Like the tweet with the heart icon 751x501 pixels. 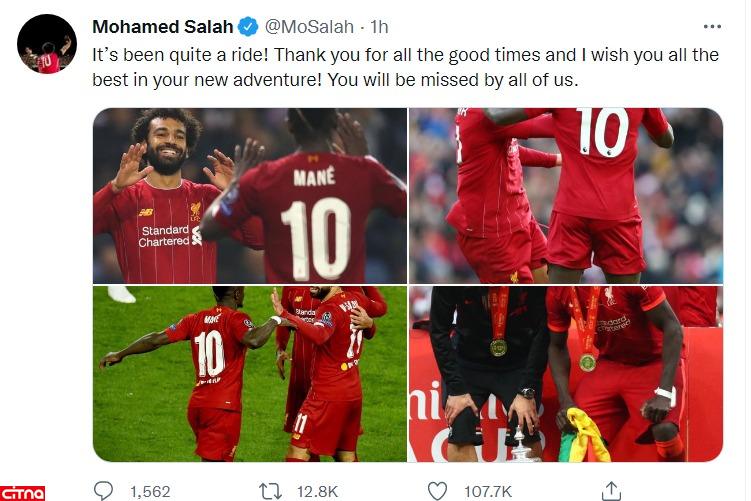coord(437,491)
